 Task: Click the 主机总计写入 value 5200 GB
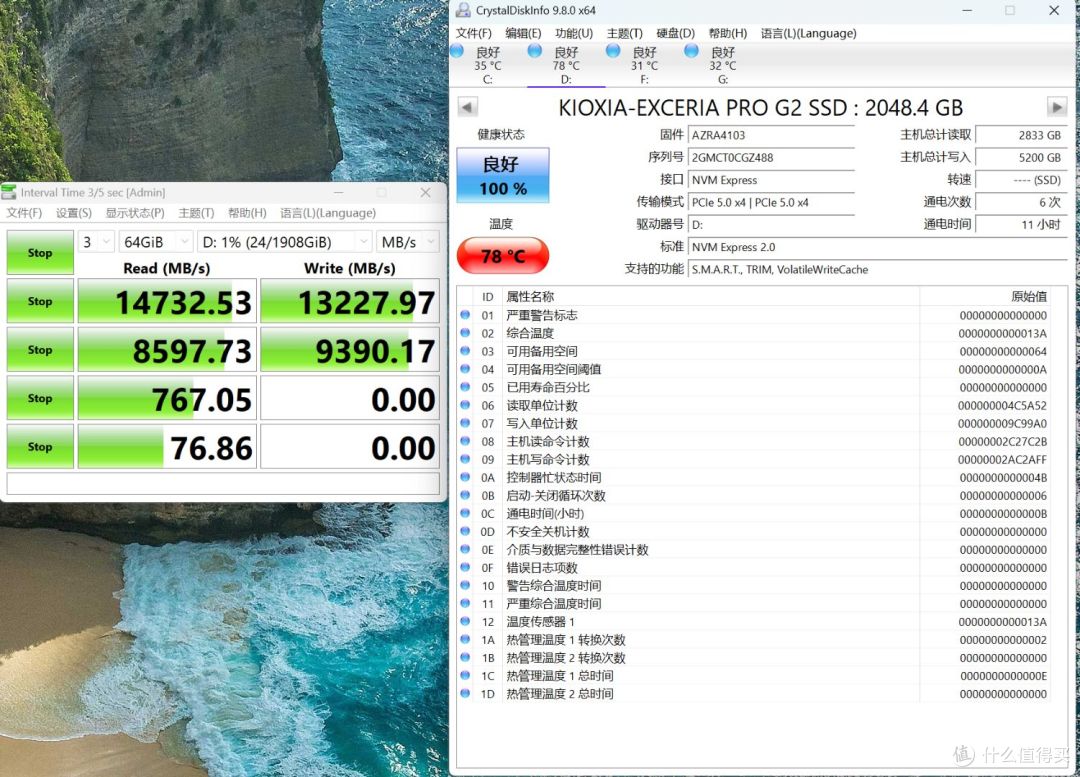[1021, 157]
